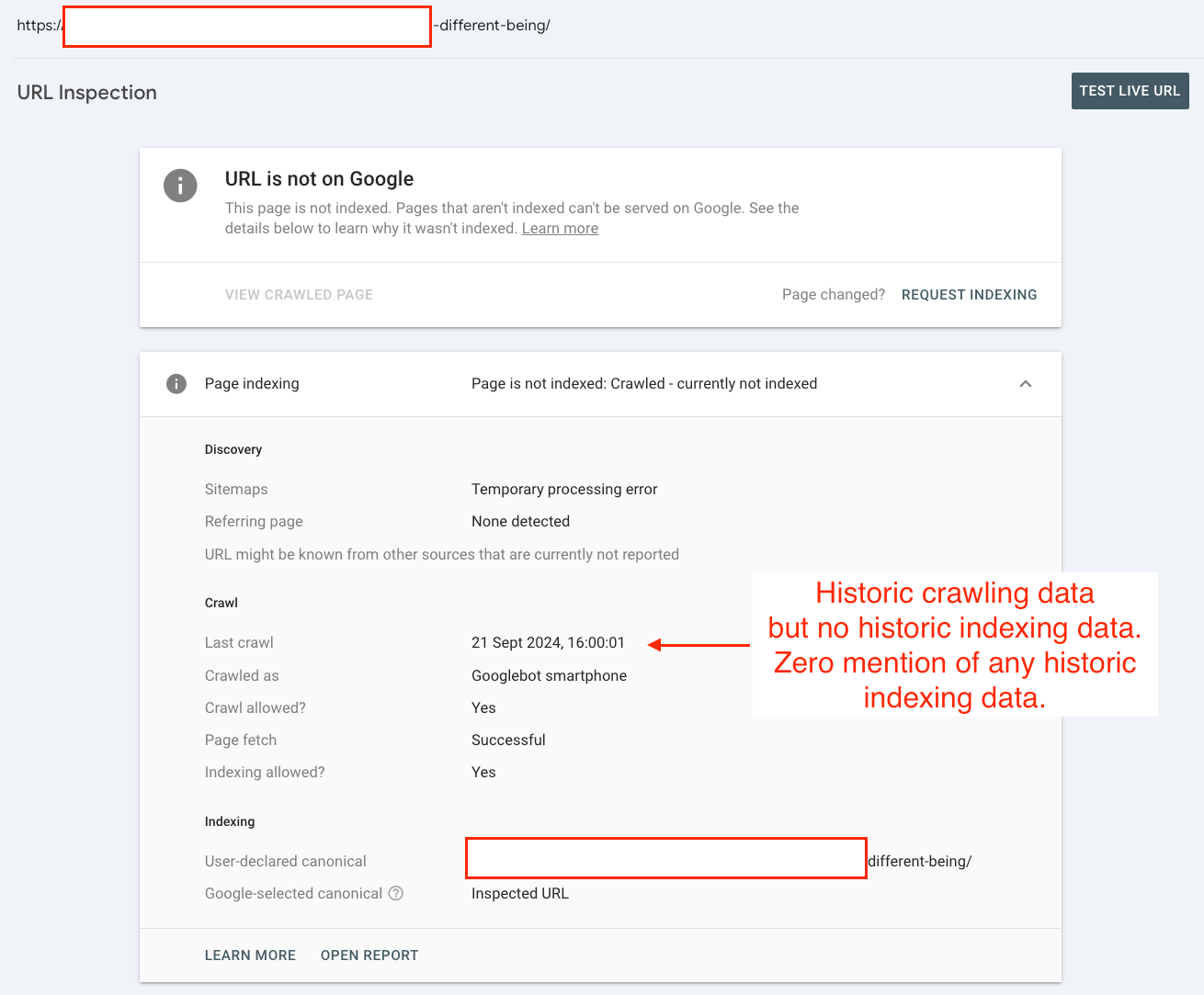Click the Crawl allowed? label
Viewport: 1204px width, 995px height.
coord(256,708)
